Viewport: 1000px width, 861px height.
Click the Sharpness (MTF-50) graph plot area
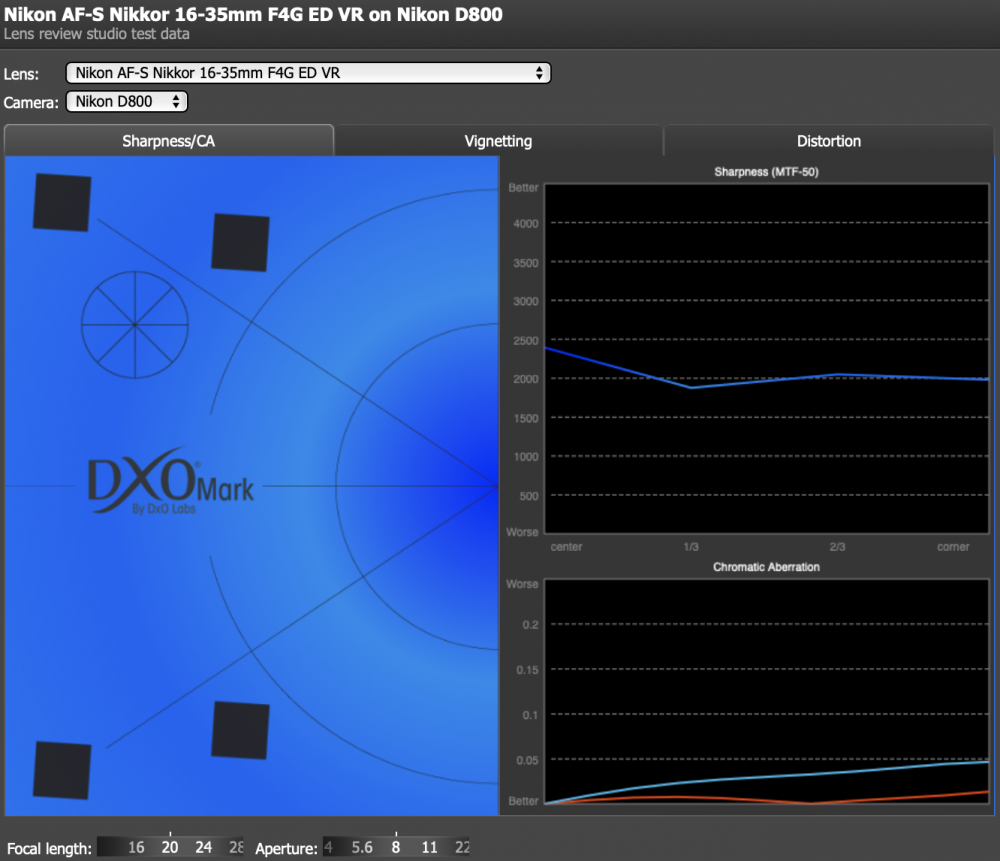pyautogui.click(x=767, y=358)
